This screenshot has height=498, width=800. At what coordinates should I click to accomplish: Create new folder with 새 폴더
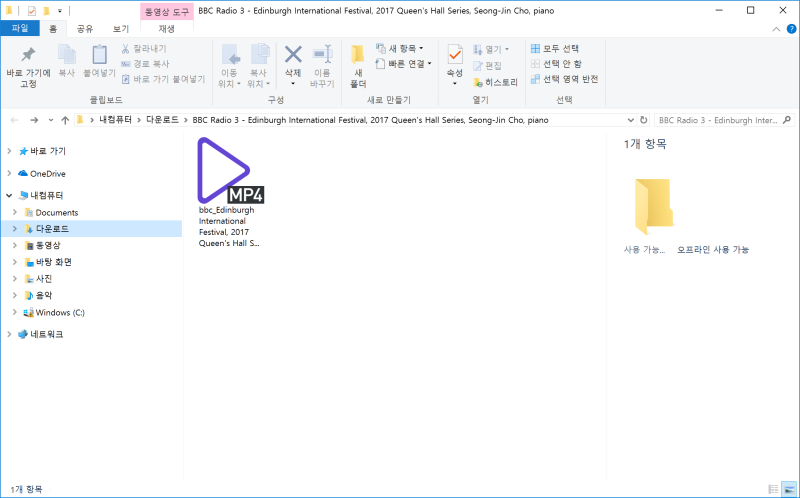coord(358,66)
